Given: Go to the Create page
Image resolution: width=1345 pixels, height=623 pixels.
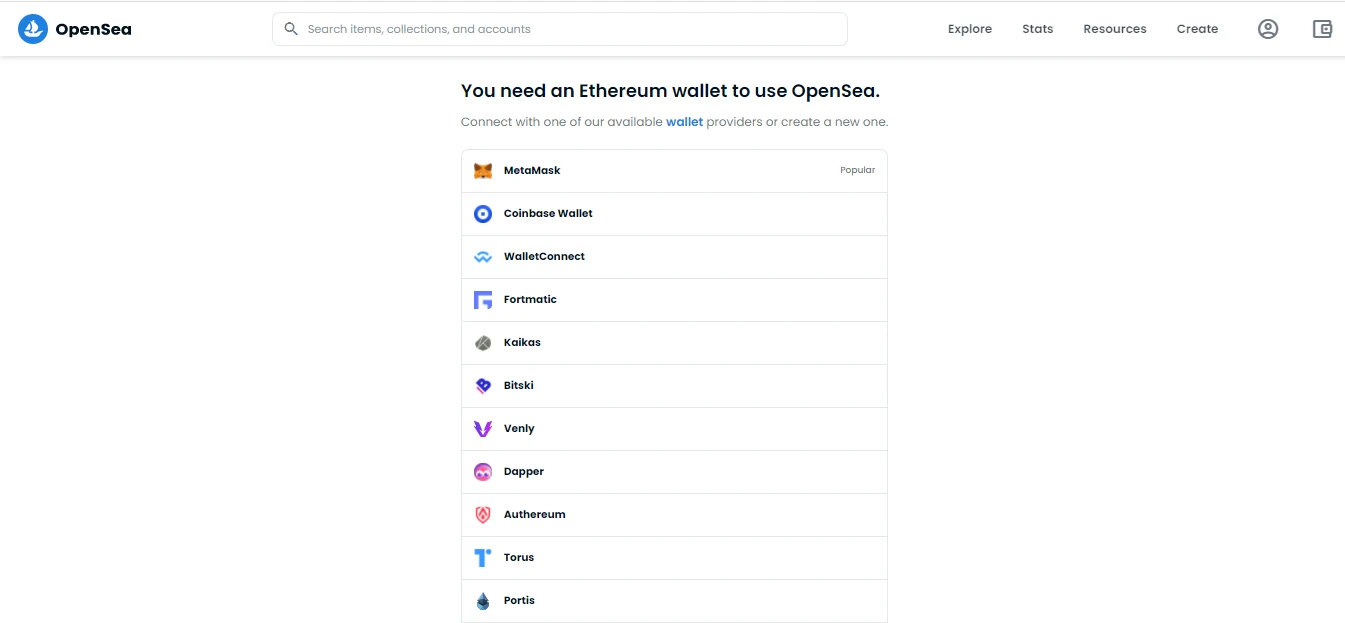Looking at the screenshot, I should coord(1197,29).
